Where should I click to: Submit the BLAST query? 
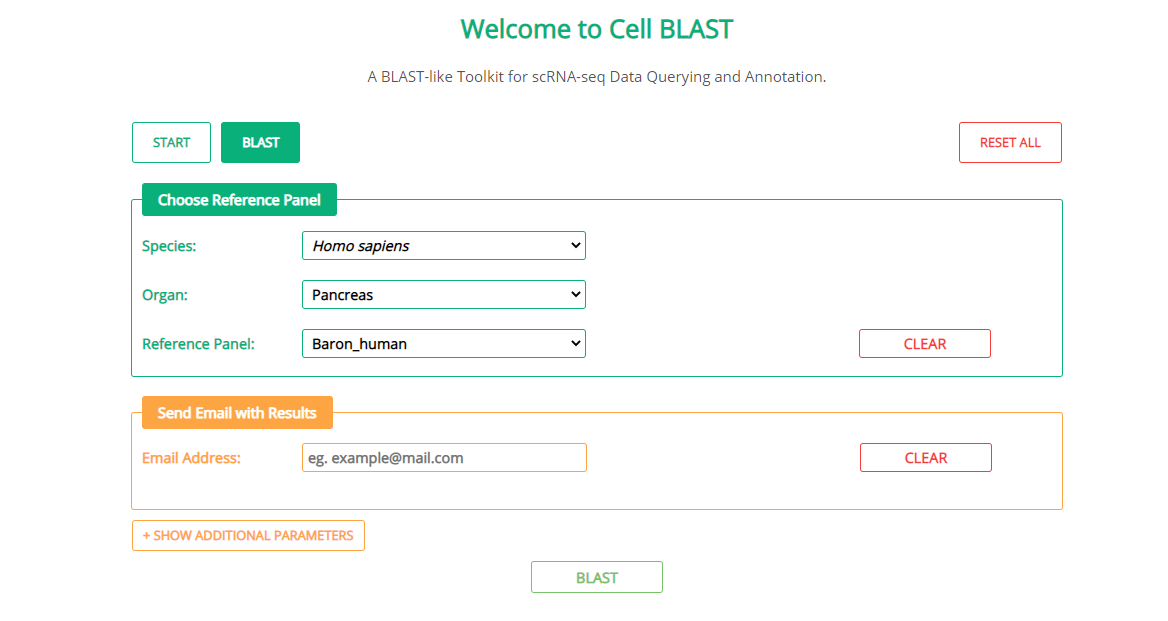(x=596, y=577)
